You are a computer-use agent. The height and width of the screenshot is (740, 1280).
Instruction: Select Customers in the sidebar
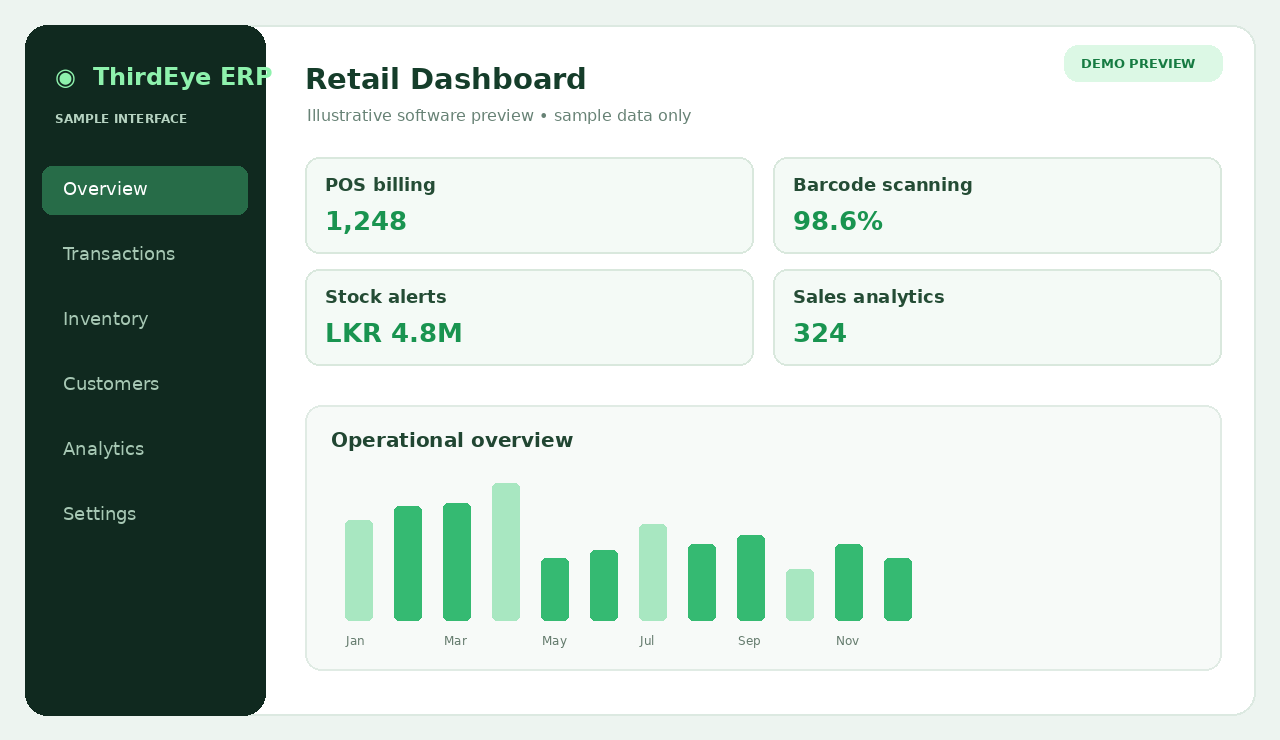click(x=111, y=384)
